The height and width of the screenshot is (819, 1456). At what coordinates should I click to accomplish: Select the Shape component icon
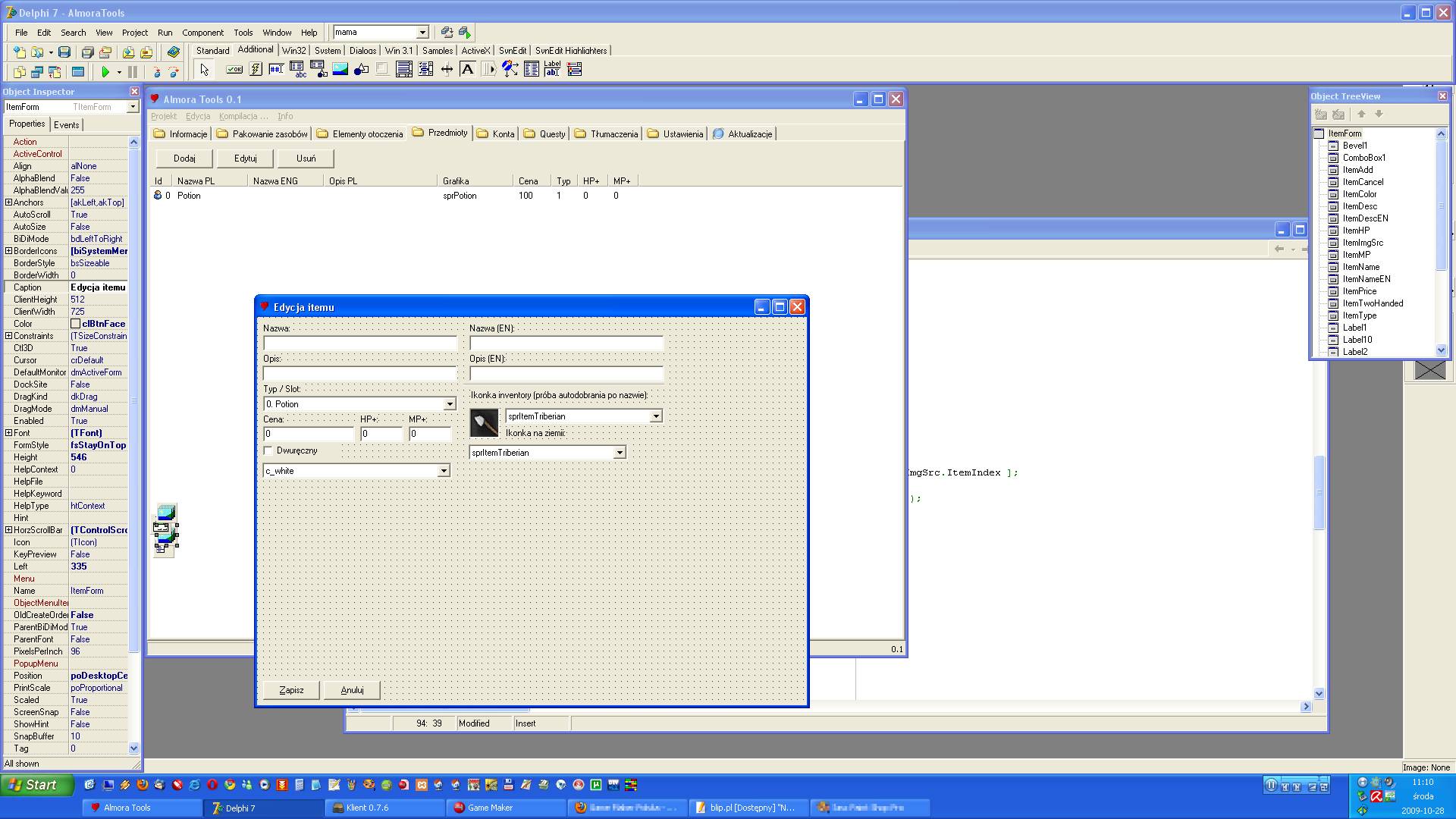pyautogui.click(x=362, y=70)
